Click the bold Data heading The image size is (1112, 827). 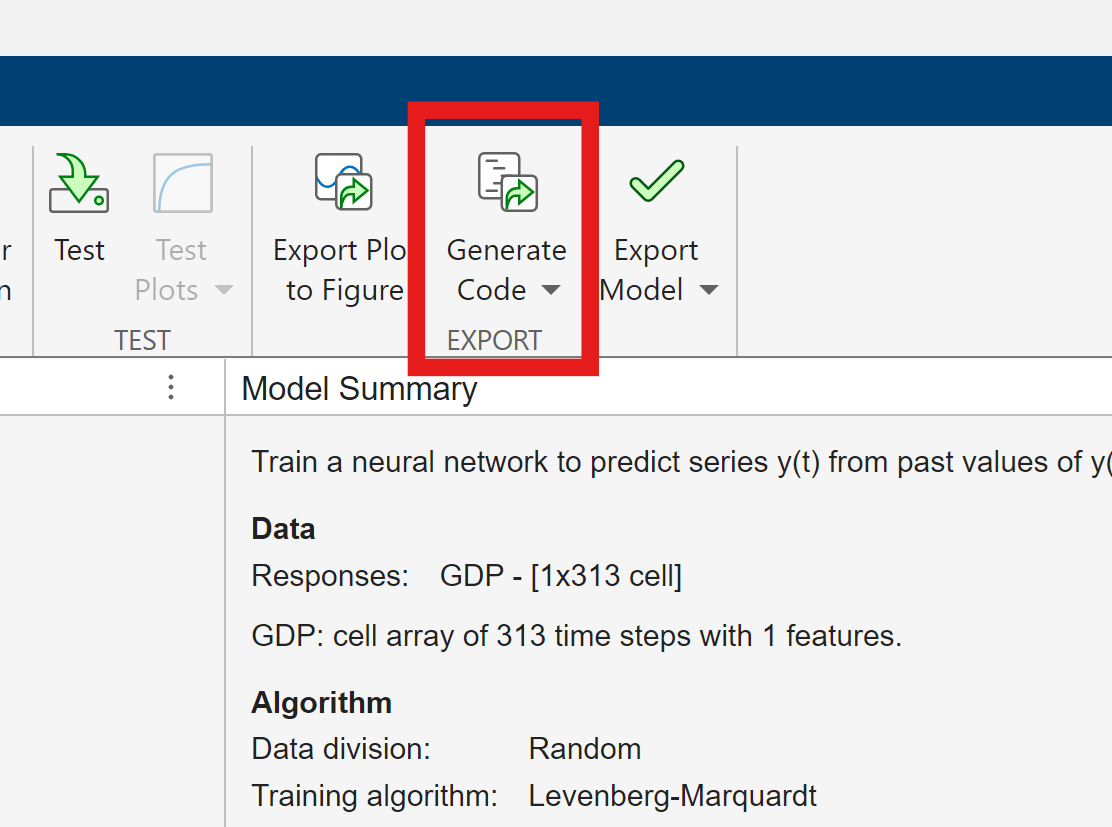tap(283, 529)
